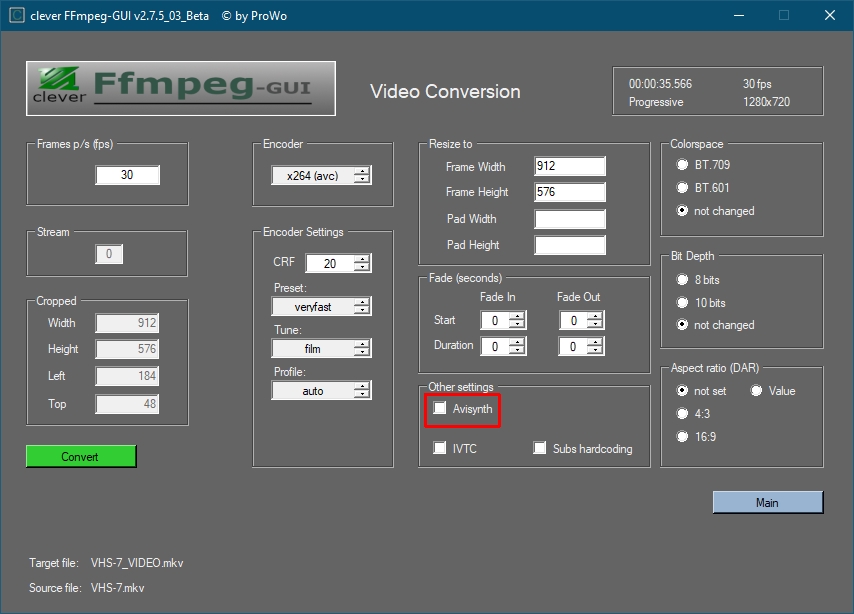Click target file name VHS-7_VIDEO.mkv

click(137, 563)
